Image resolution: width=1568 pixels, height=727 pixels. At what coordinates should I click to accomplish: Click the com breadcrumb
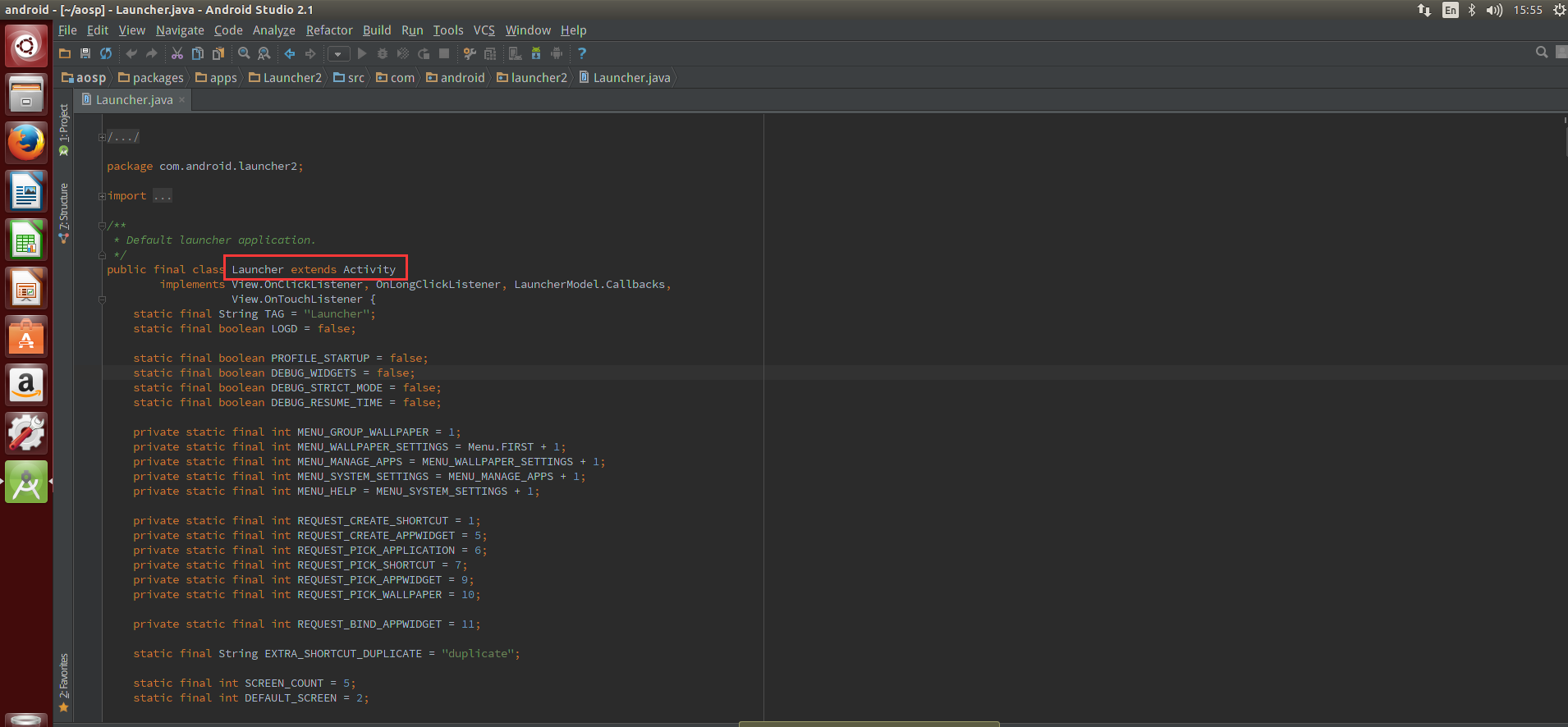click(395, 78)
